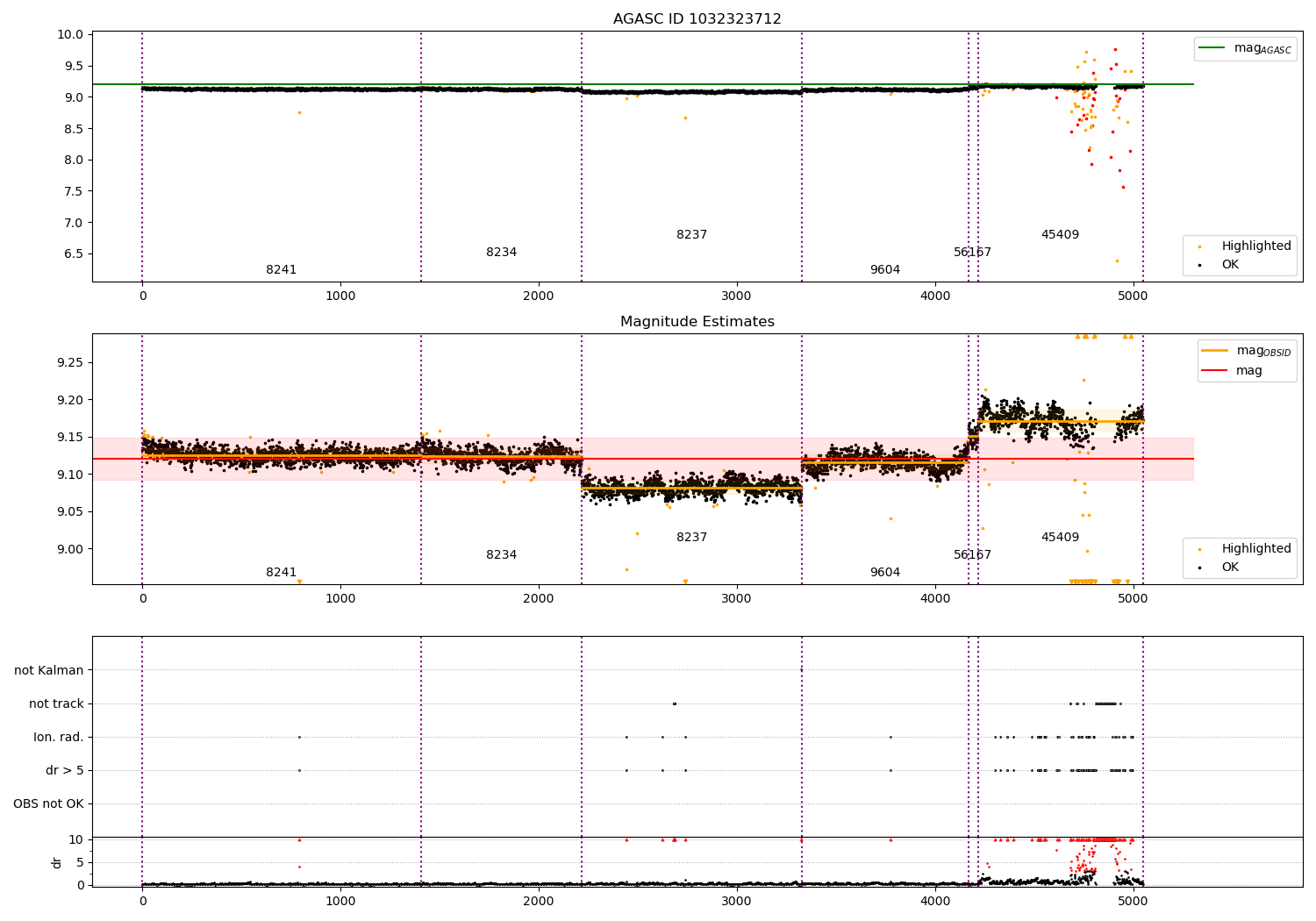1316x921 pixels.
Task: Click the 9604 label in Magnitude Estimates plot
Action: pos(885,572)
